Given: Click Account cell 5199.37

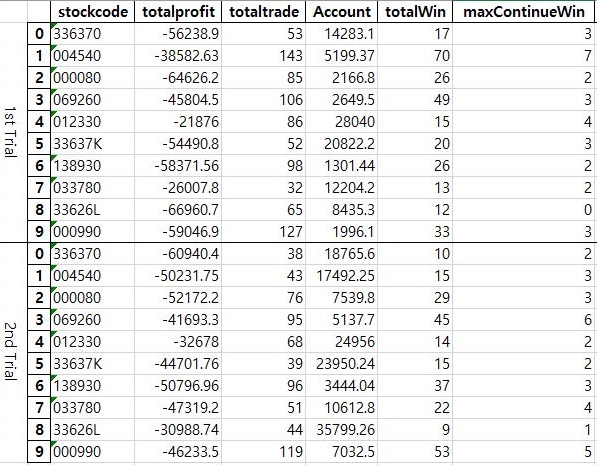Looking at the screenshot, I should click(x=342, y=56).
